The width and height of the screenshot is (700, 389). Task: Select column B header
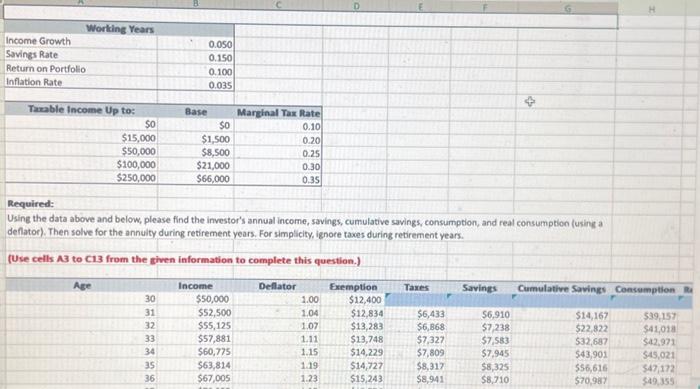click(x=196, y=4)
